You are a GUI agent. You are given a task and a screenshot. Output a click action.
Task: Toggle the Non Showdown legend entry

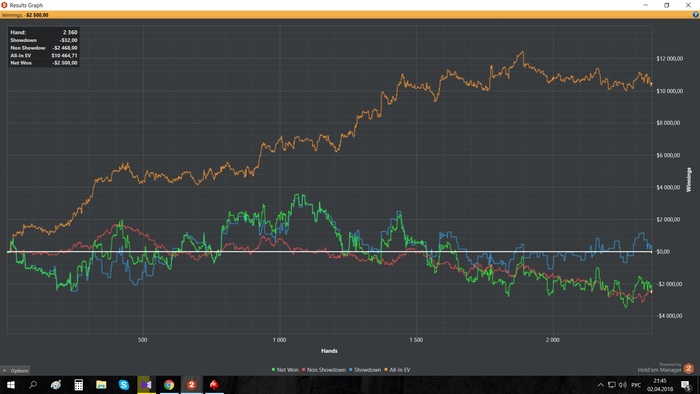point(324,369)
